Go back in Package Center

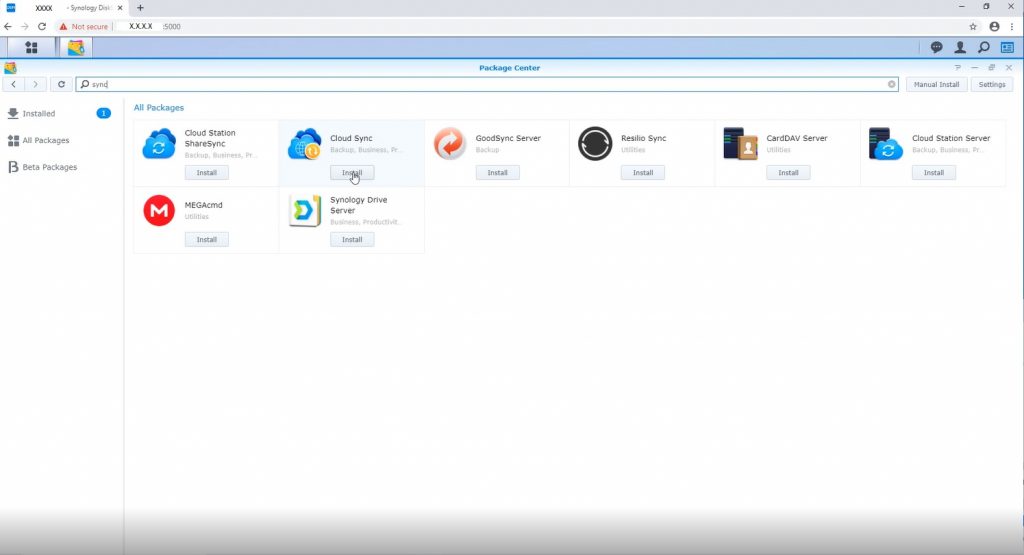coord(14,84)
